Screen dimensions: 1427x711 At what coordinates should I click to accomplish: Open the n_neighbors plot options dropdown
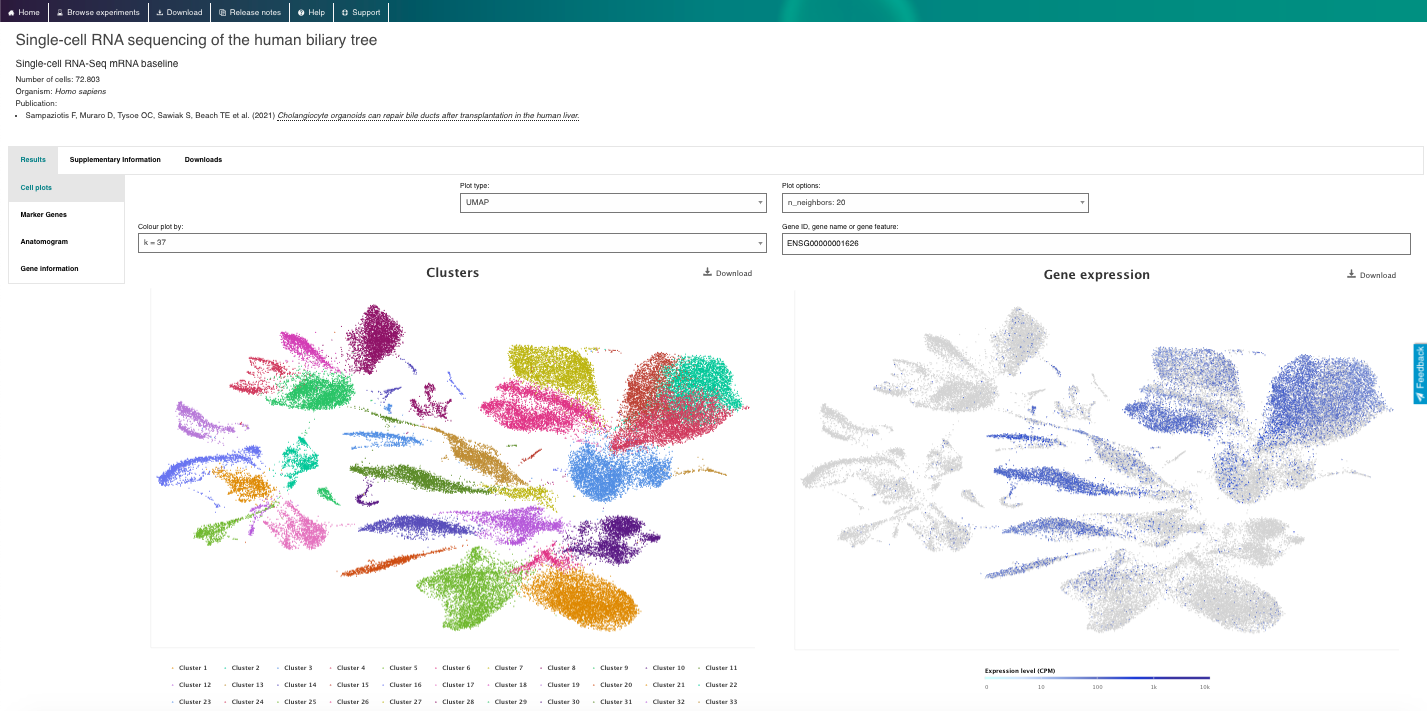coord(934,203)
